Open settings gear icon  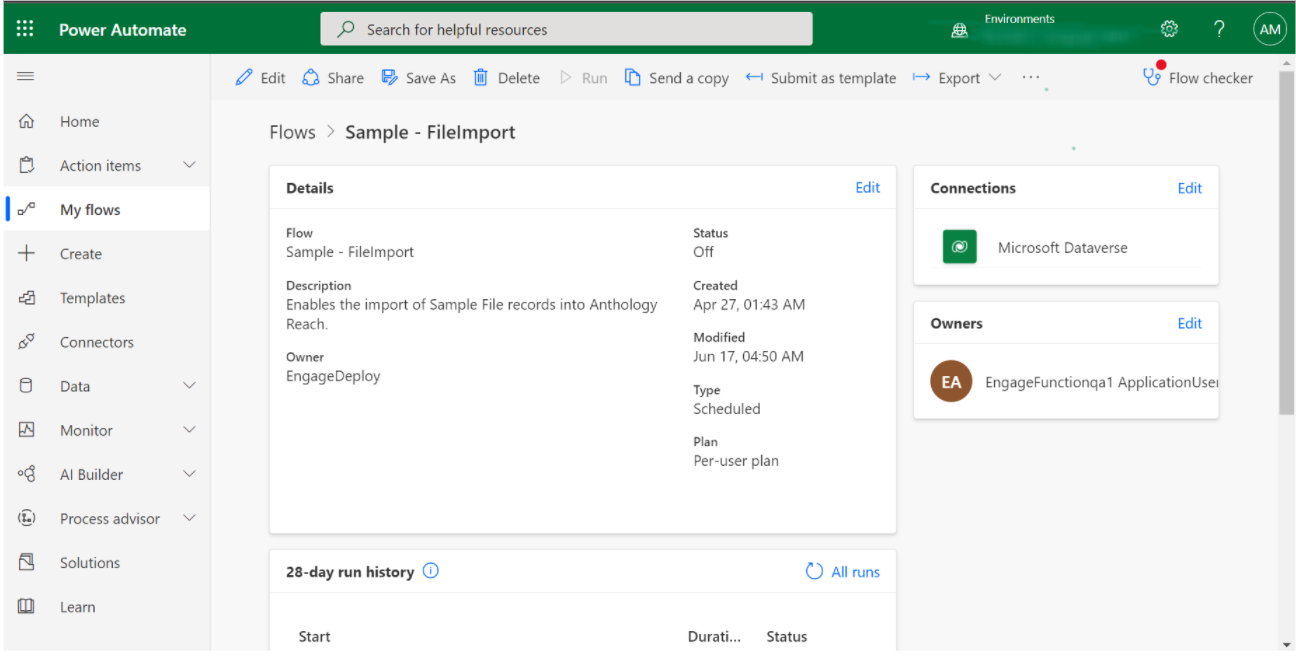pos(1169,29)
